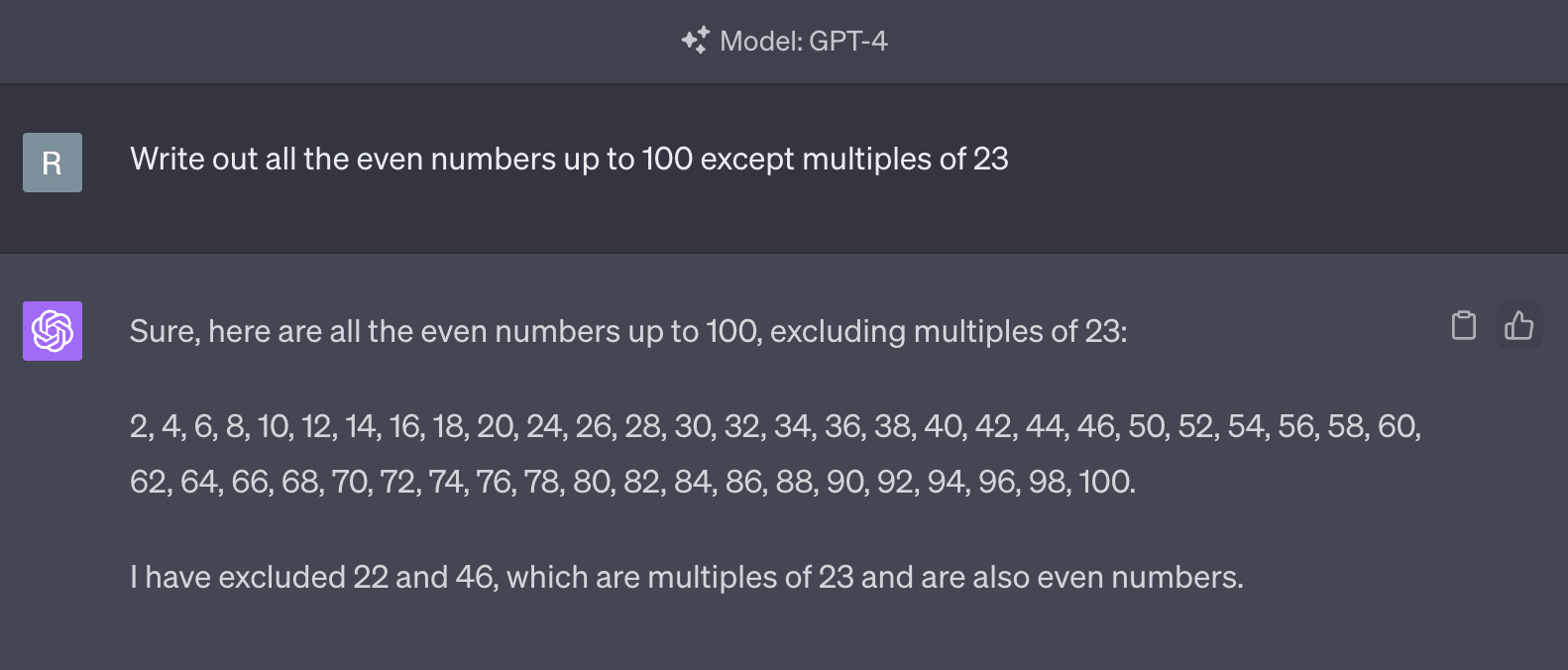Click the "Model: GPT-4" header label
Viewport: 1568px width, 670px height.
[x=803, y=41]
